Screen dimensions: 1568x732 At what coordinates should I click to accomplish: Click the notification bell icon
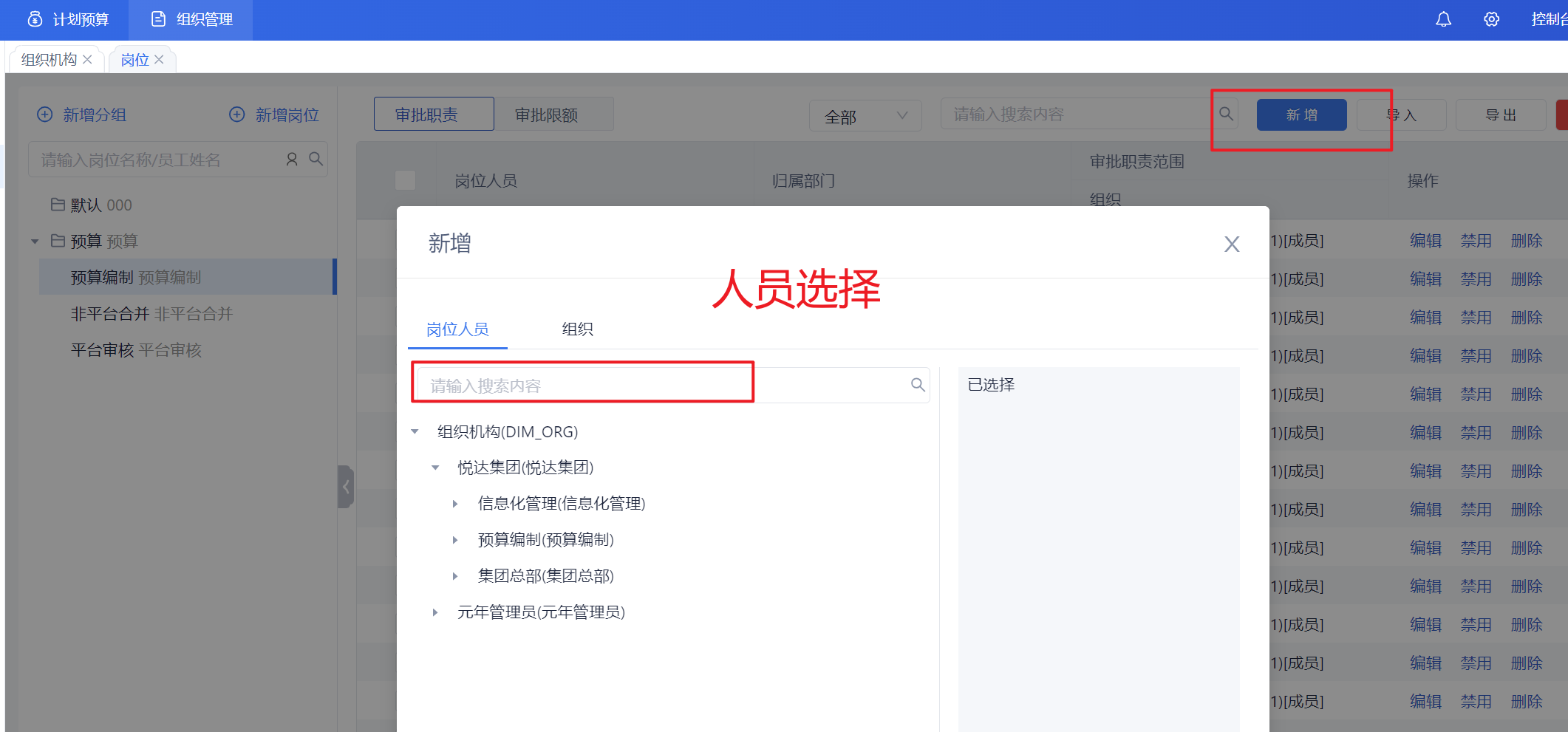[1442, 19]
